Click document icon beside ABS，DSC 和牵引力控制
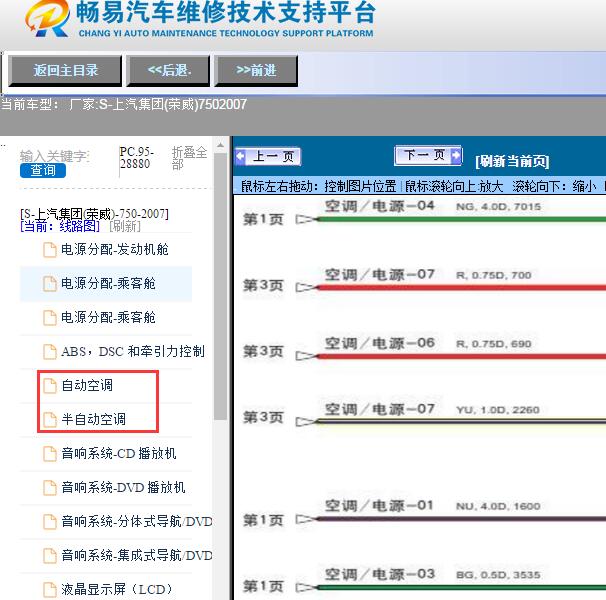This screenshot has width=606, height=600. (x=49, y=351)
